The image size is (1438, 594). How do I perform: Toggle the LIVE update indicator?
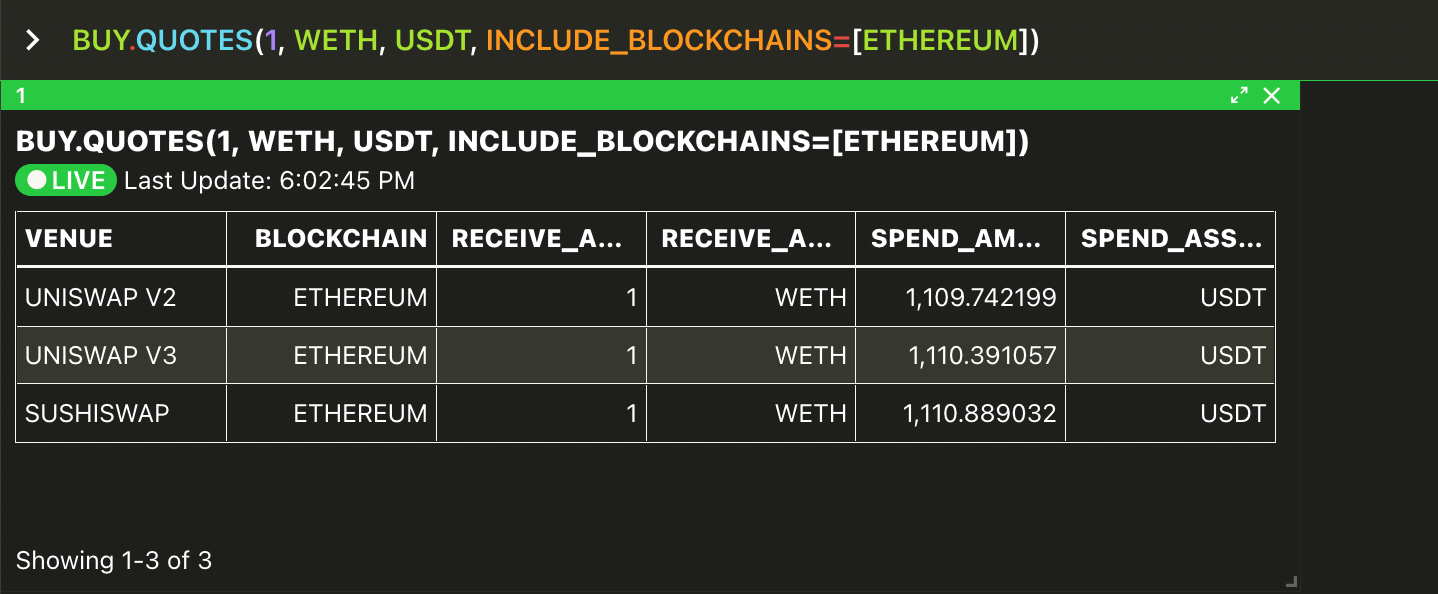pos(67,181)
